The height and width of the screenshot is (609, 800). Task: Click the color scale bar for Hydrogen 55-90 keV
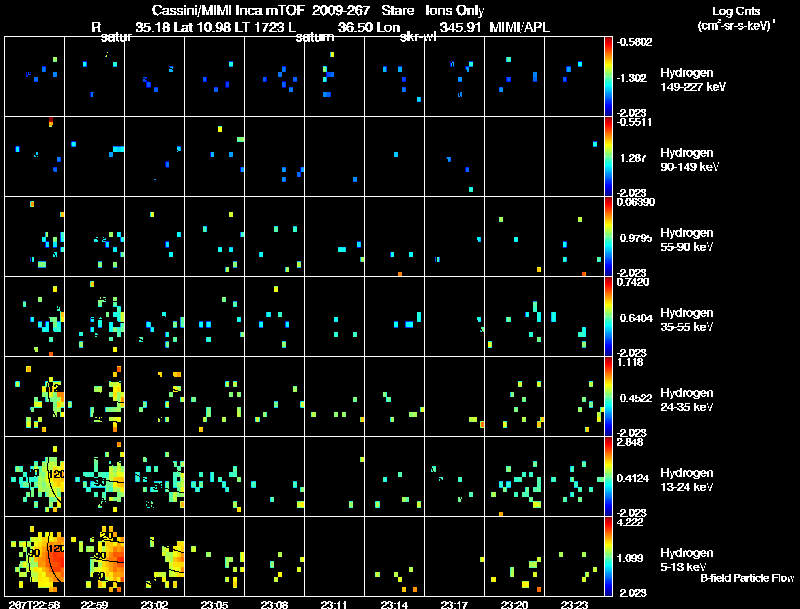[x=608, y=236]
